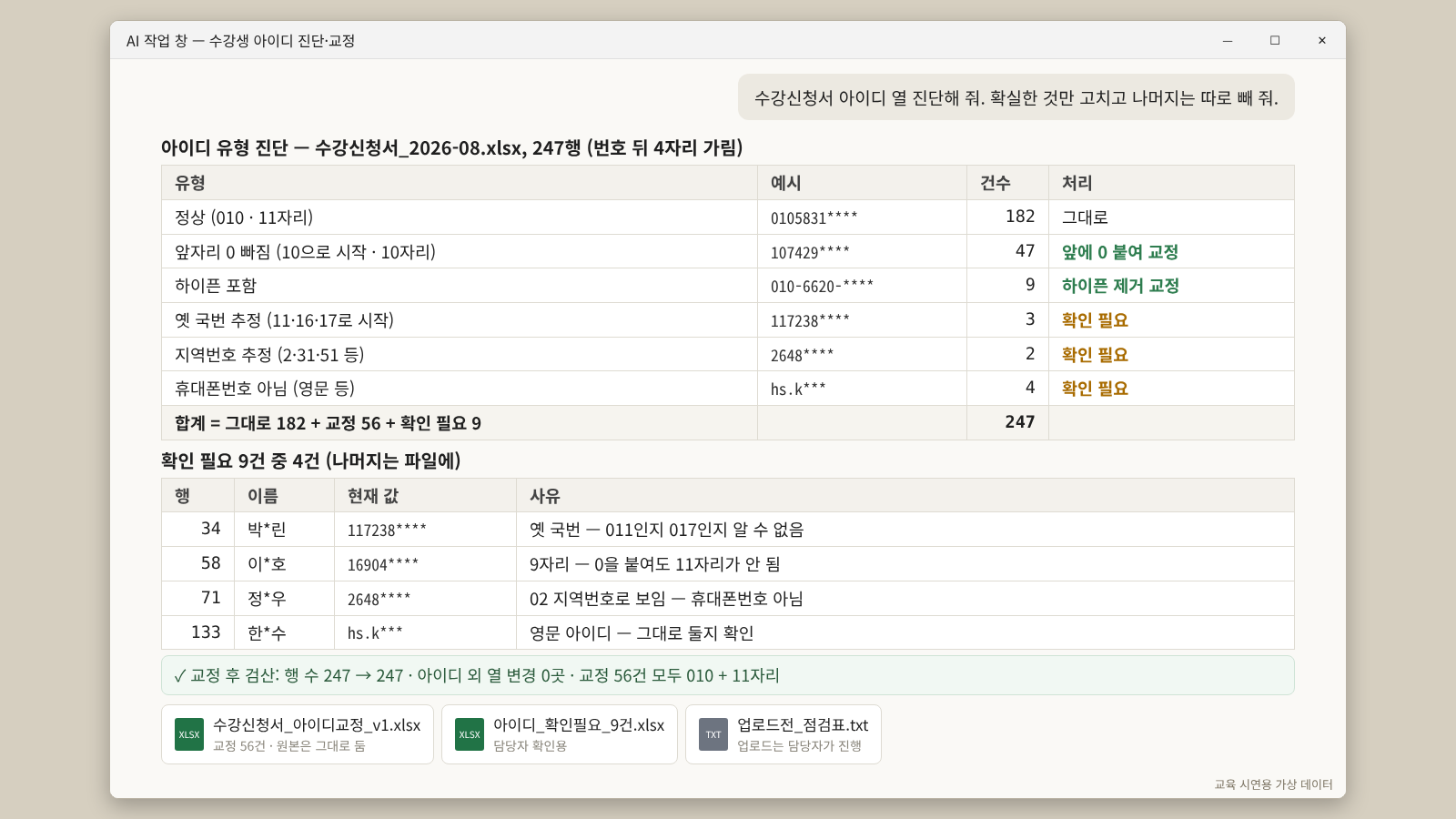This screenshot has height=819, width=1456.
Task: Click the total count 247
Action: [1020, 422]
